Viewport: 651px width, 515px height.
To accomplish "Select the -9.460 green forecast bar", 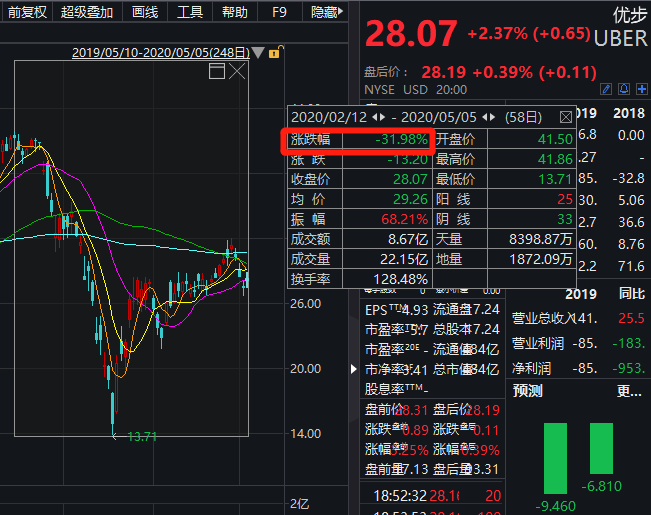I will [x=555, y=458].
